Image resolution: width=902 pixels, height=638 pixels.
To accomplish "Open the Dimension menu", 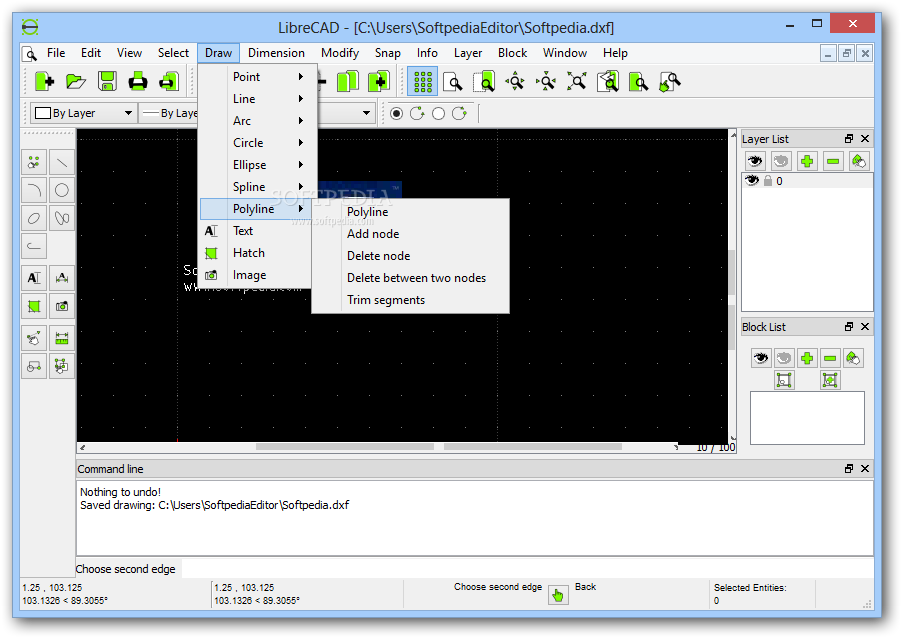I will [x=276, y=53].
